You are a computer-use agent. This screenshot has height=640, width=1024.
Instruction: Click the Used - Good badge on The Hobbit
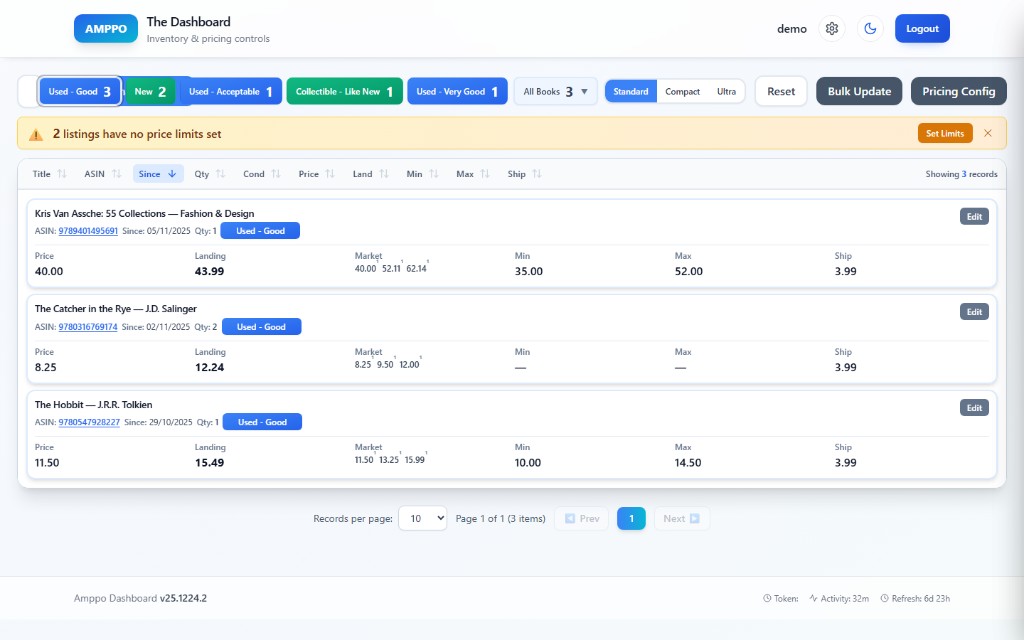[x=262, y=422]
